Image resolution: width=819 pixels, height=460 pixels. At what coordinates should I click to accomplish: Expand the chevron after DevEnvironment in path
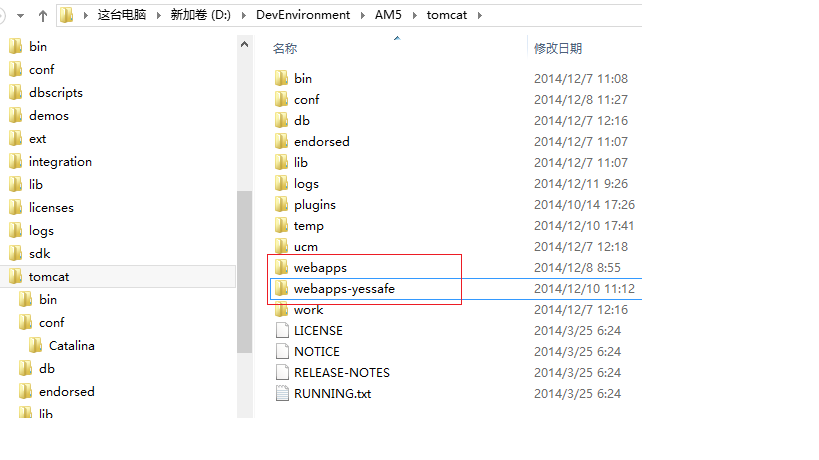(362, 15)
